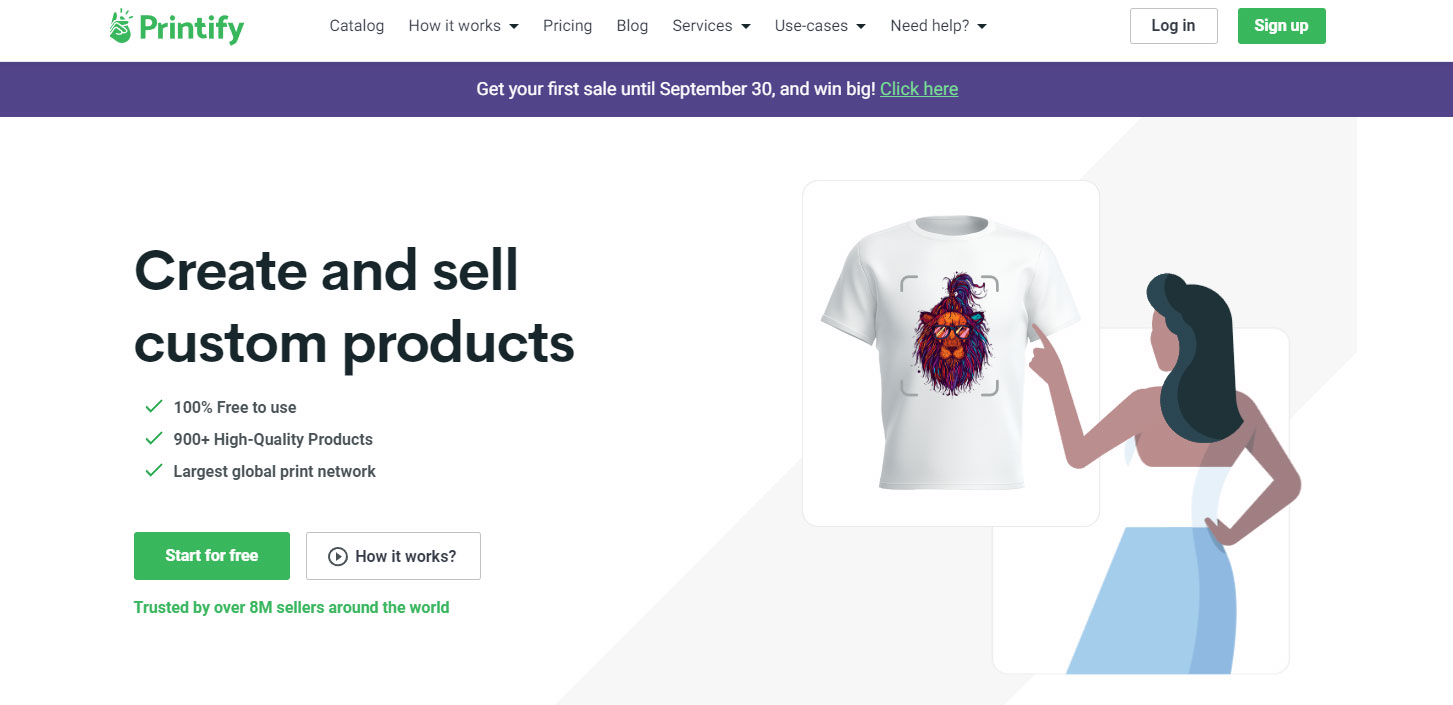Screen dimensions: 1453x705
Task: Follow the Click here banner link
Action: (919, 89)
